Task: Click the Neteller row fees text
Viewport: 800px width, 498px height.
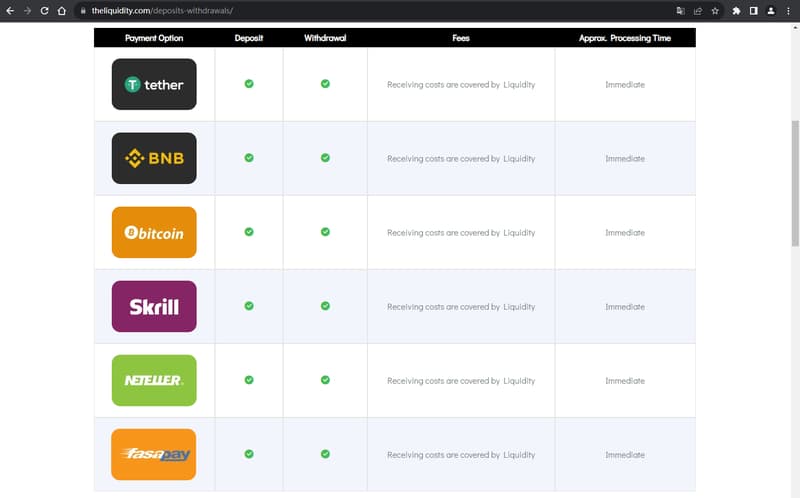Action: tap(461, 381)
